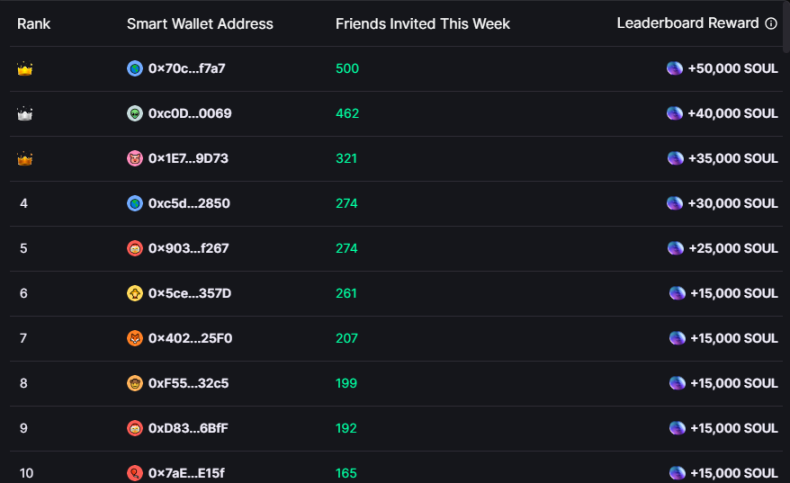Click the gold crown rank one icon

coord(25,69)
